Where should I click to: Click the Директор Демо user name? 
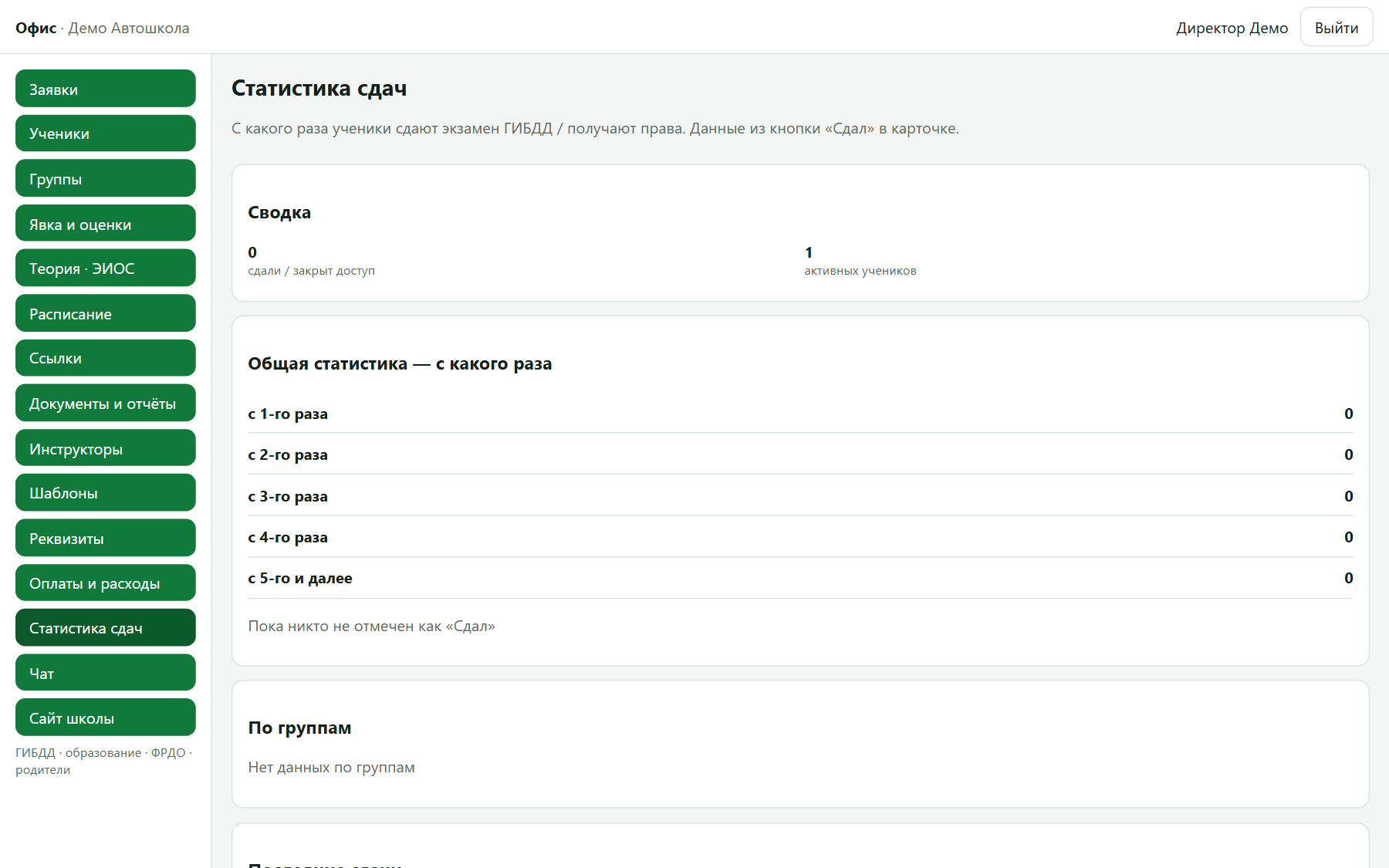point(1232,28)
